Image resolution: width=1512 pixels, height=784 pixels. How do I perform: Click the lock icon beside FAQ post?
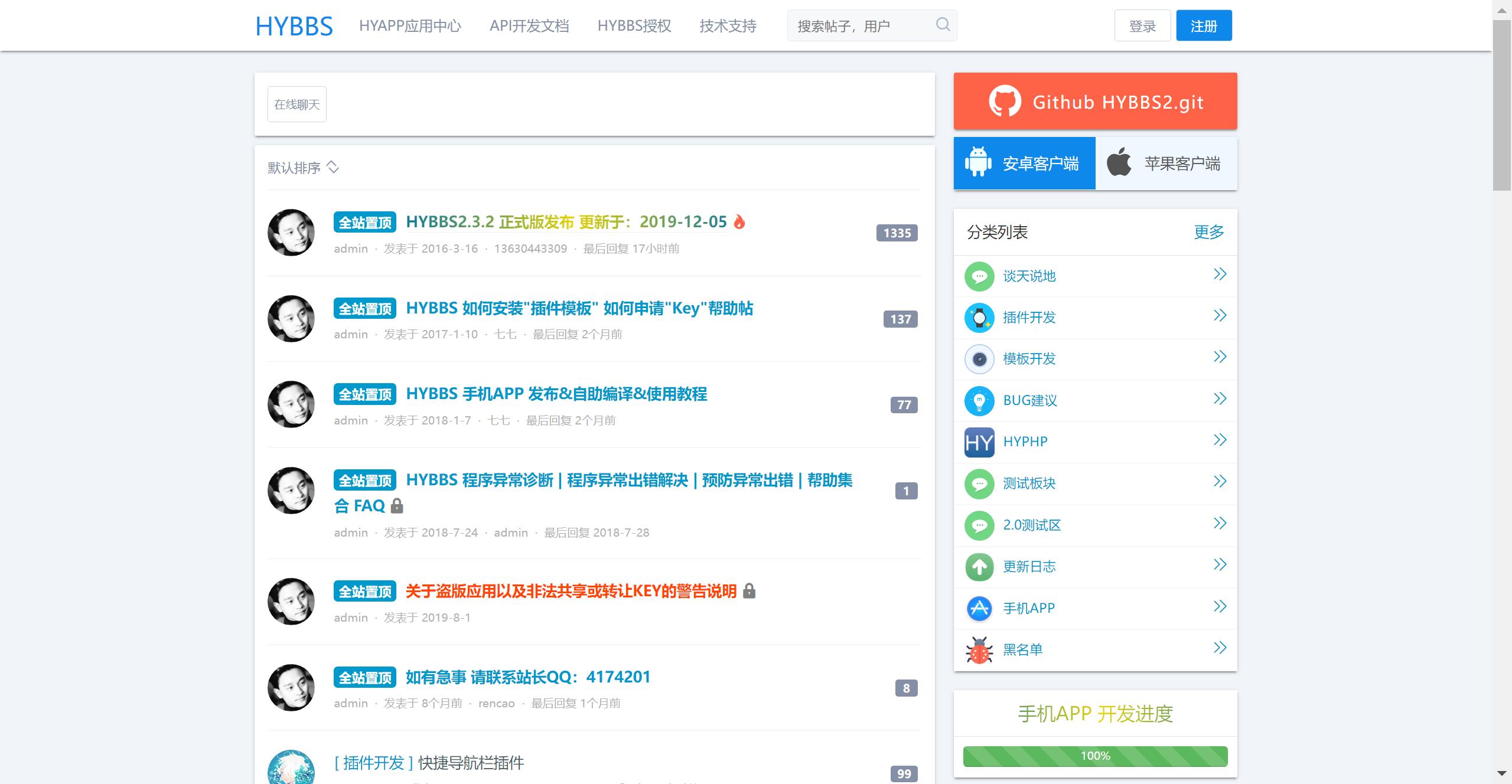(x=397, y=505)
